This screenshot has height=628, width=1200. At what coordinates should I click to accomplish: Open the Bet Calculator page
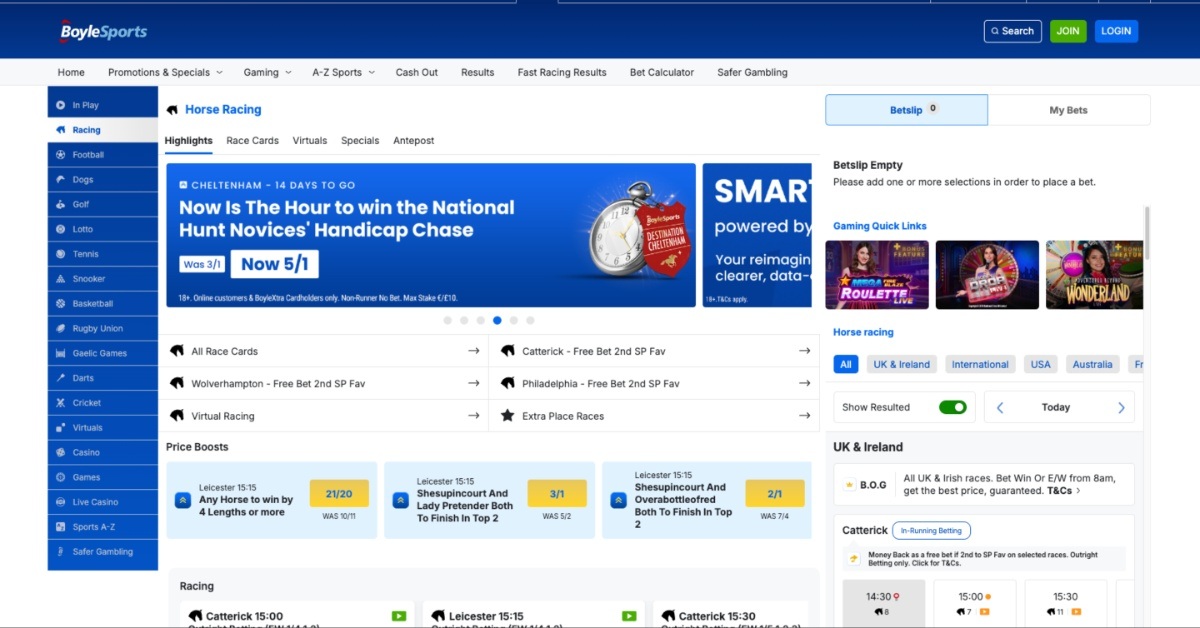661,72
